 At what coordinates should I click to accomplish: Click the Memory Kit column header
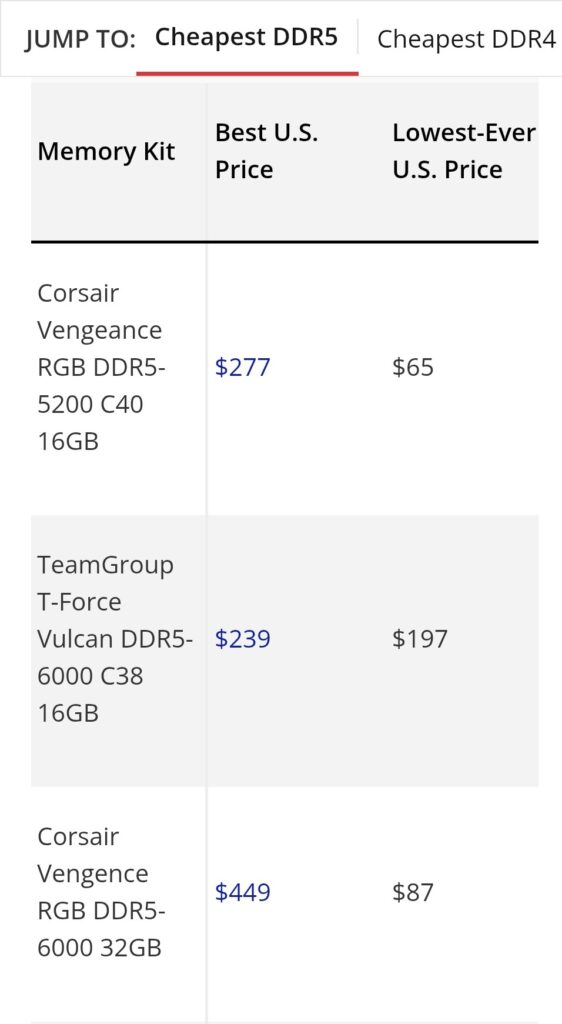[106, 152]
